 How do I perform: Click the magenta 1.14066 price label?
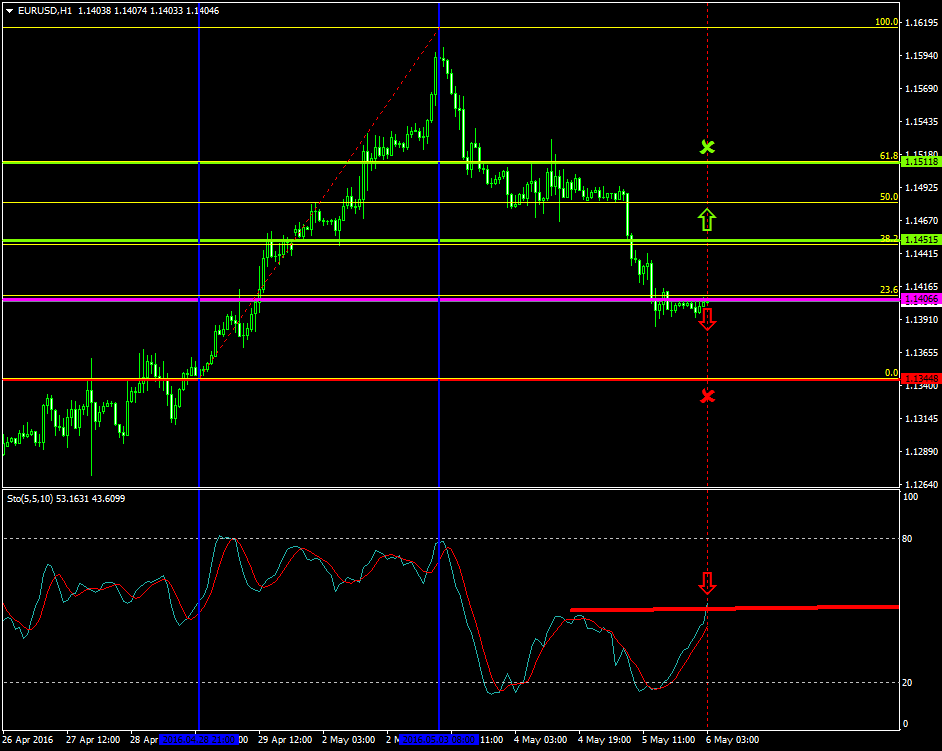pos(920,299)
